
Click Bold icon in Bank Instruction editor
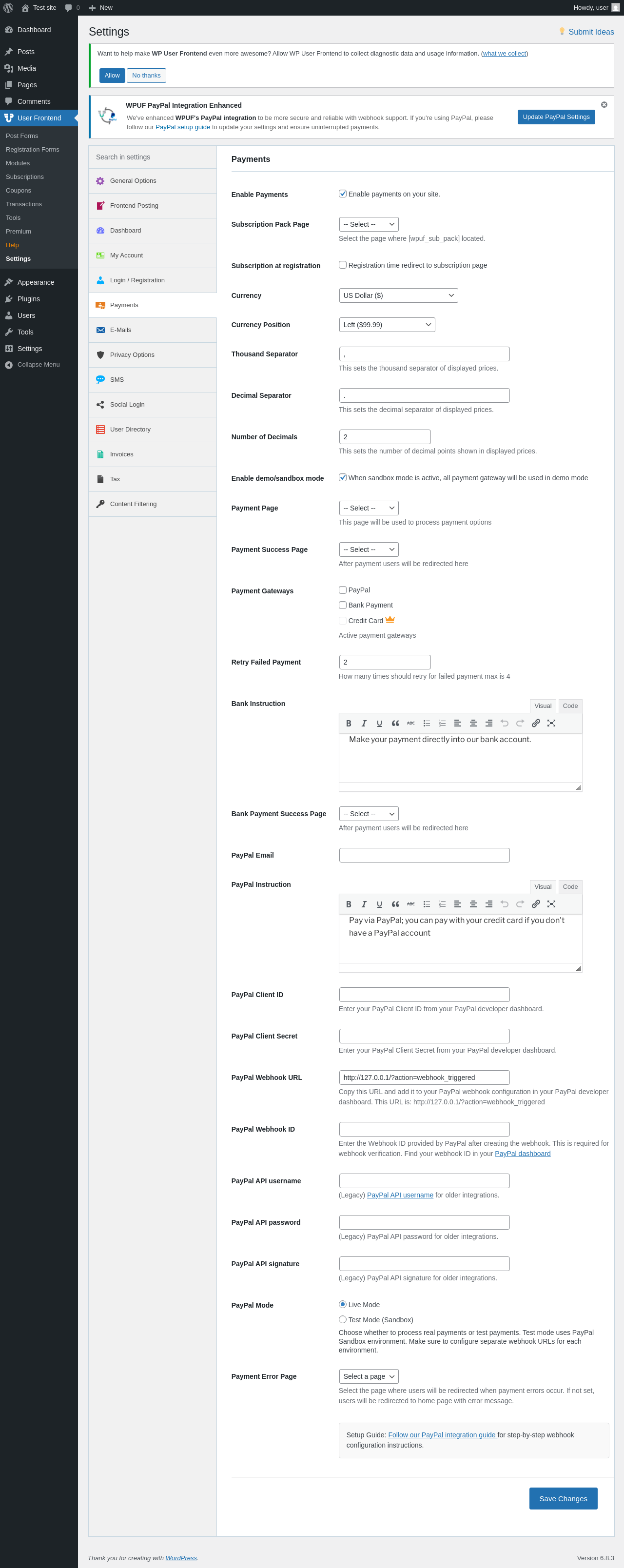tap(348, 723)
